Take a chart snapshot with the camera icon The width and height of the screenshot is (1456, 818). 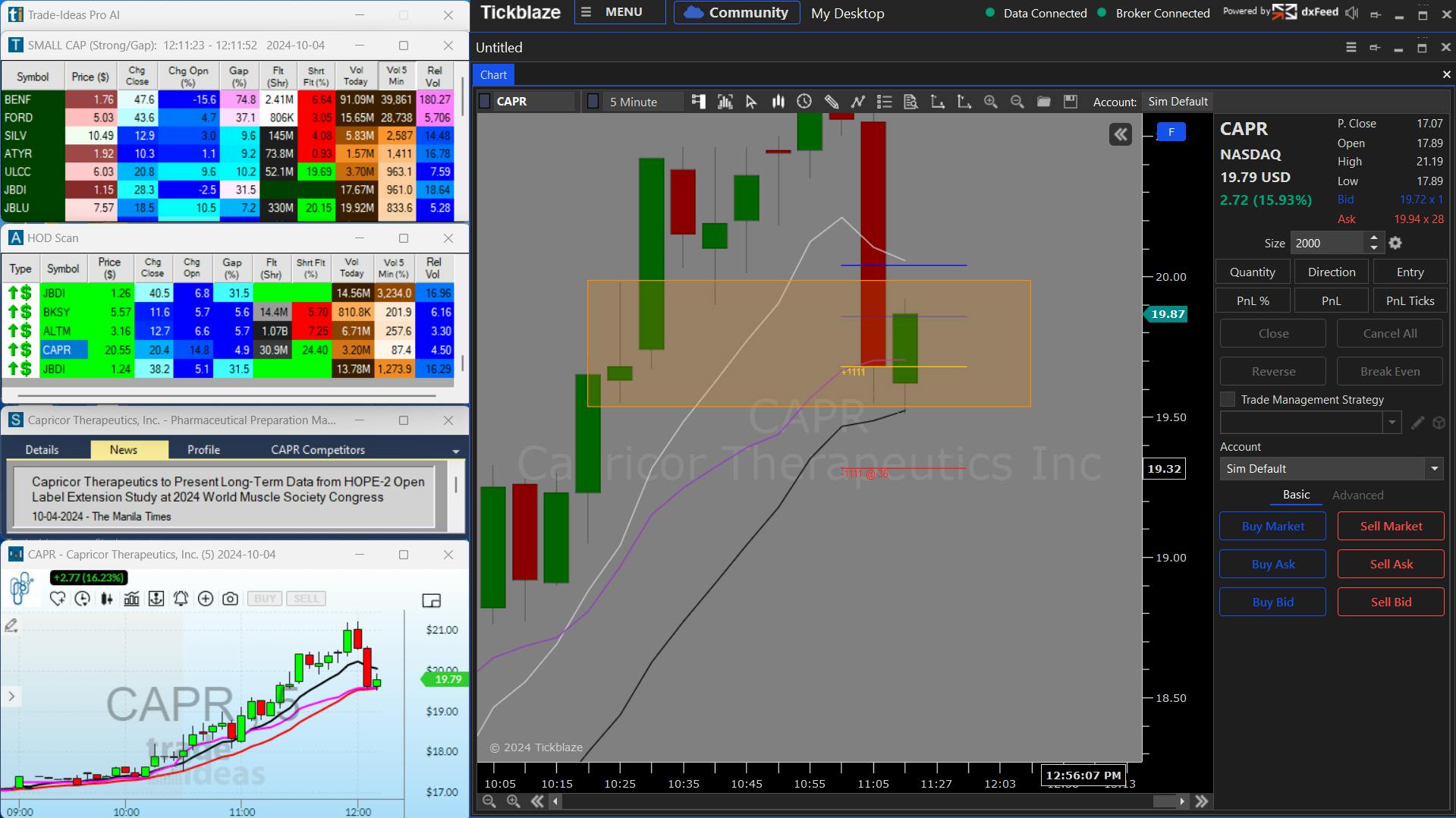coord(230,599)
